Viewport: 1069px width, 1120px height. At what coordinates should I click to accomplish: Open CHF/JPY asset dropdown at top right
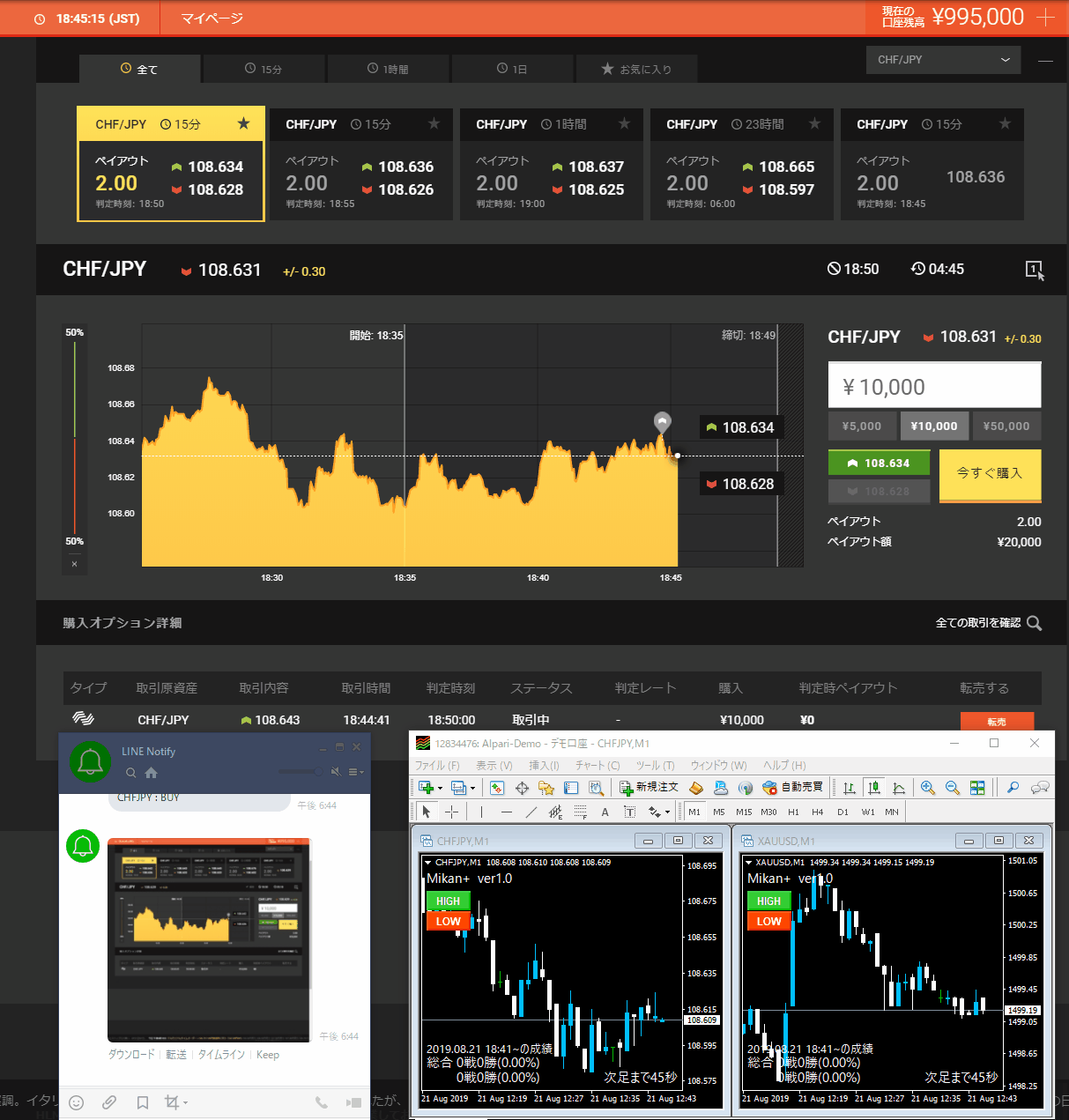coord(943,60)
